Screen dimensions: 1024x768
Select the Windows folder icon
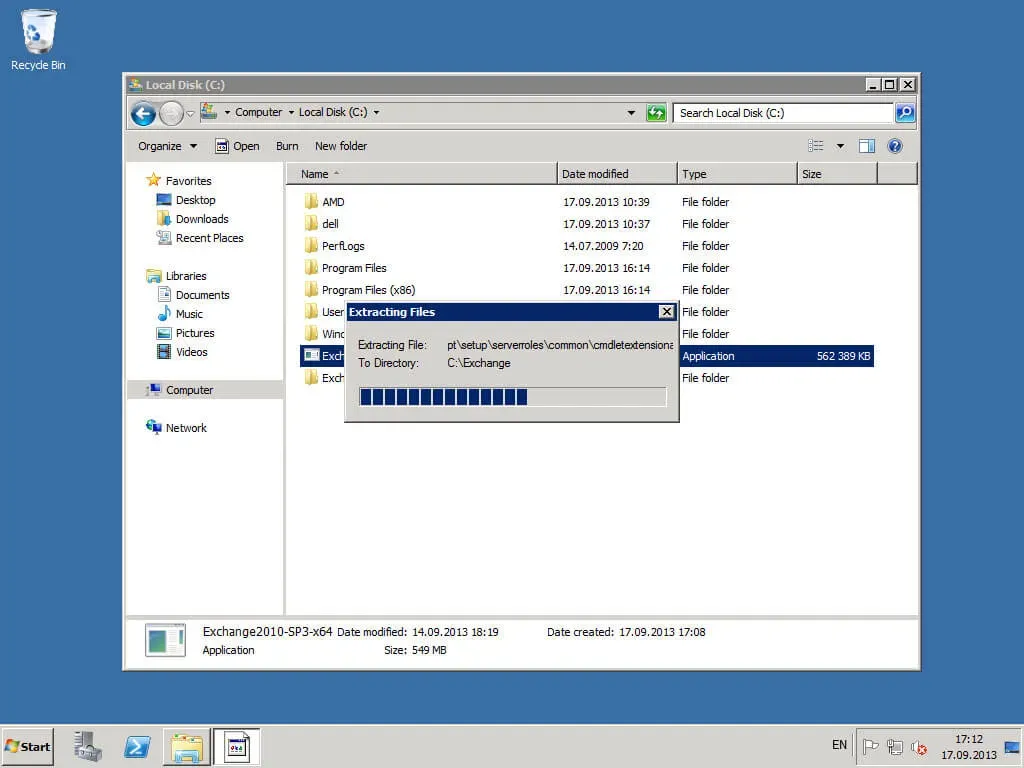pyautogui.click(x=312, y=334)
